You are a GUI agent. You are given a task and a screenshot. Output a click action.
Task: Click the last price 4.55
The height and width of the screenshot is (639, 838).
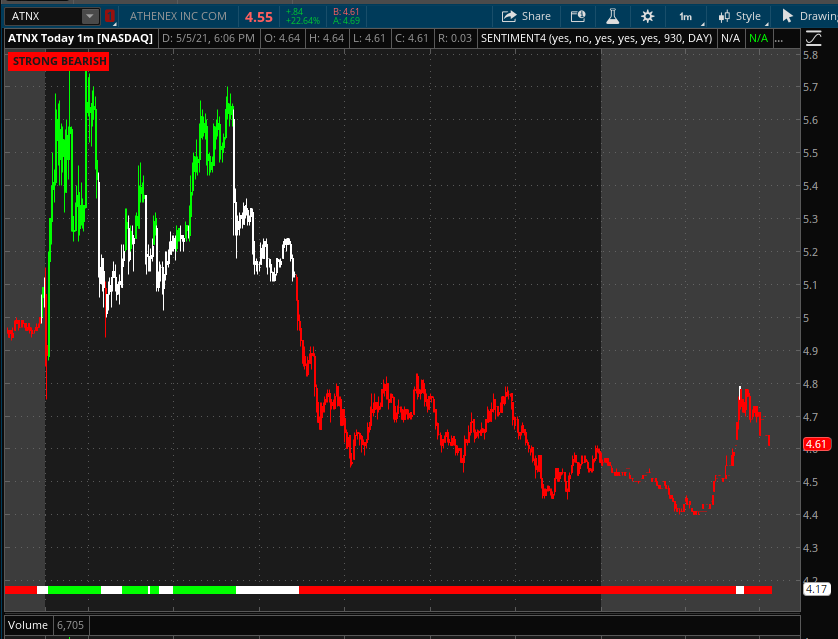[x=259, y=17]
